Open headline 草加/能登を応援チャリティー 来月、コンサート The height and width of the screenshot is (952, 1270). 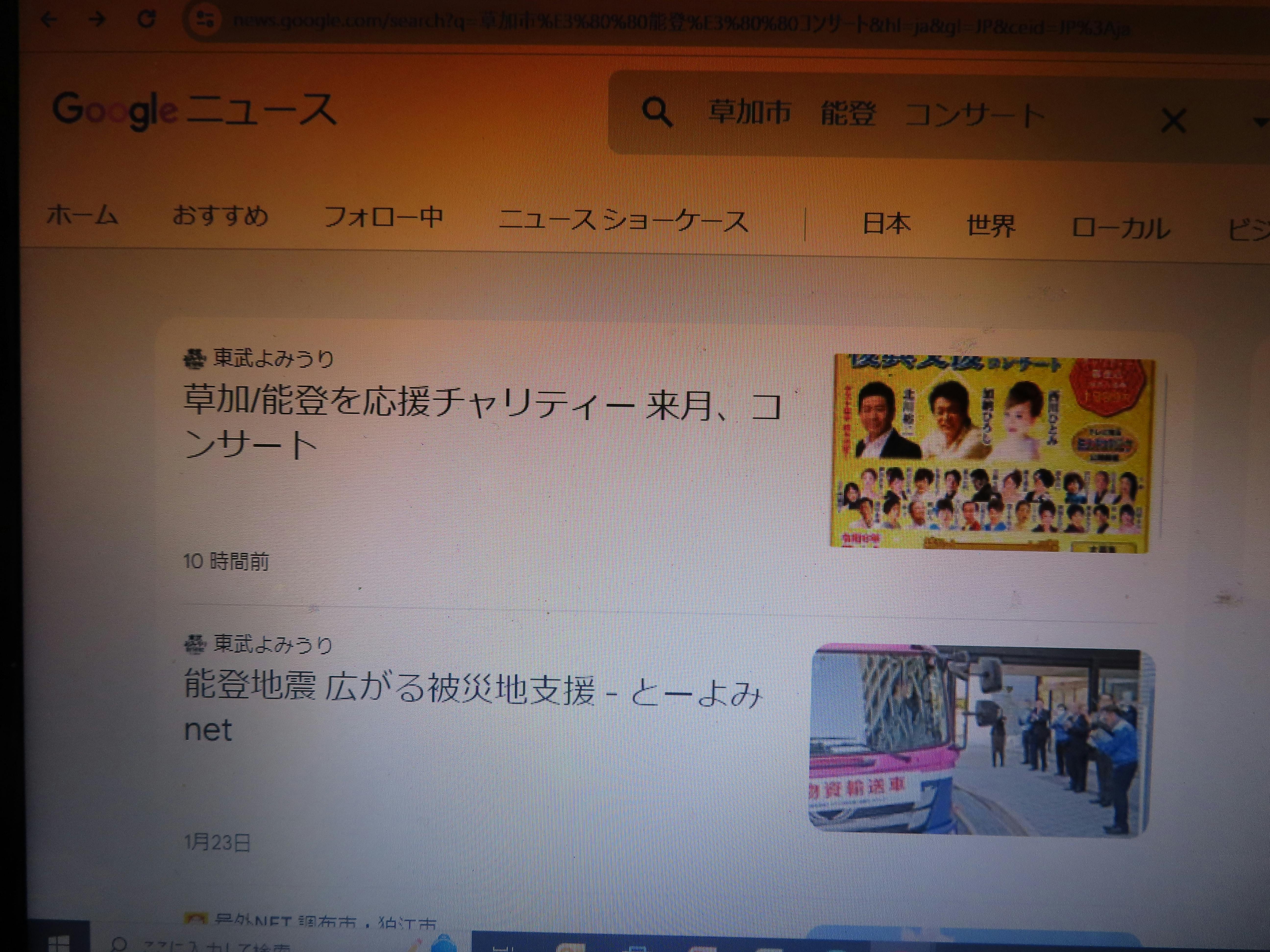(482, 424)
